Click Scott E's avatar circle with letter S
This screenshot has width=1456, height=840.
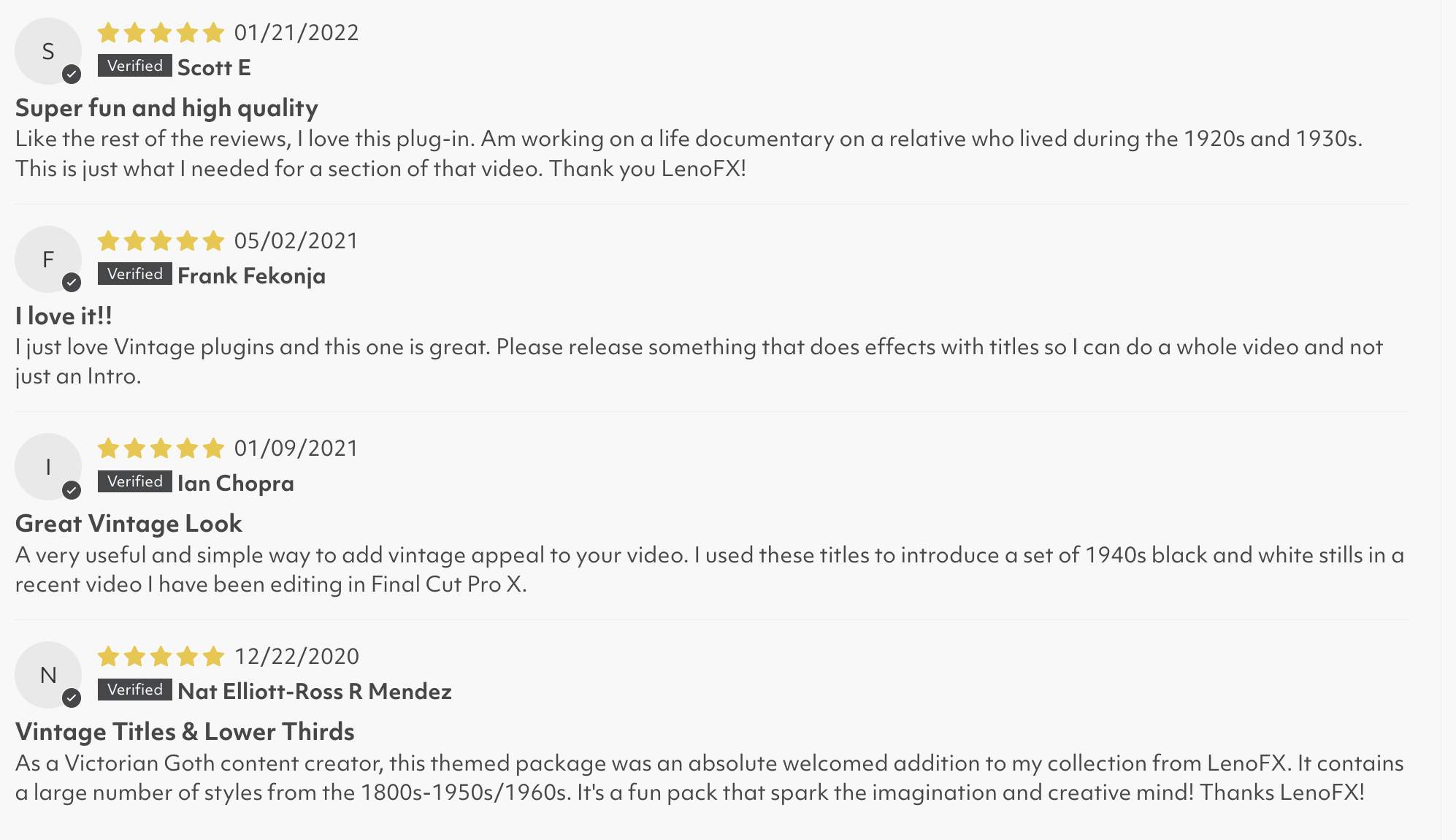[x=47, y=51]
